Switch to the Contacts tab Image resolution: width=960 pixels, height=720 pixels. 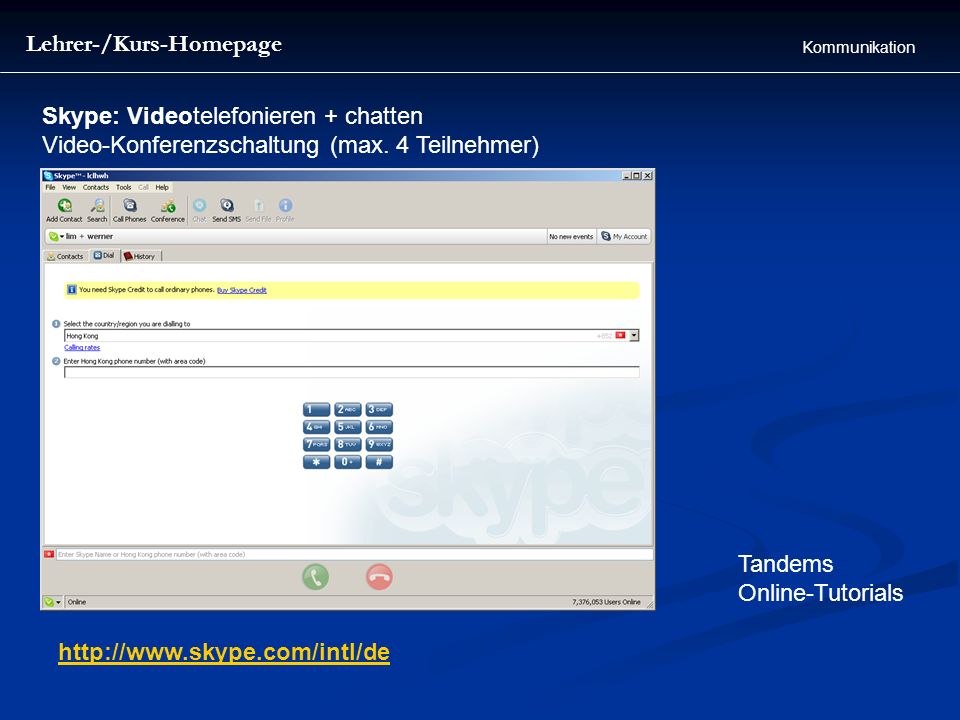tap(65, 257)
